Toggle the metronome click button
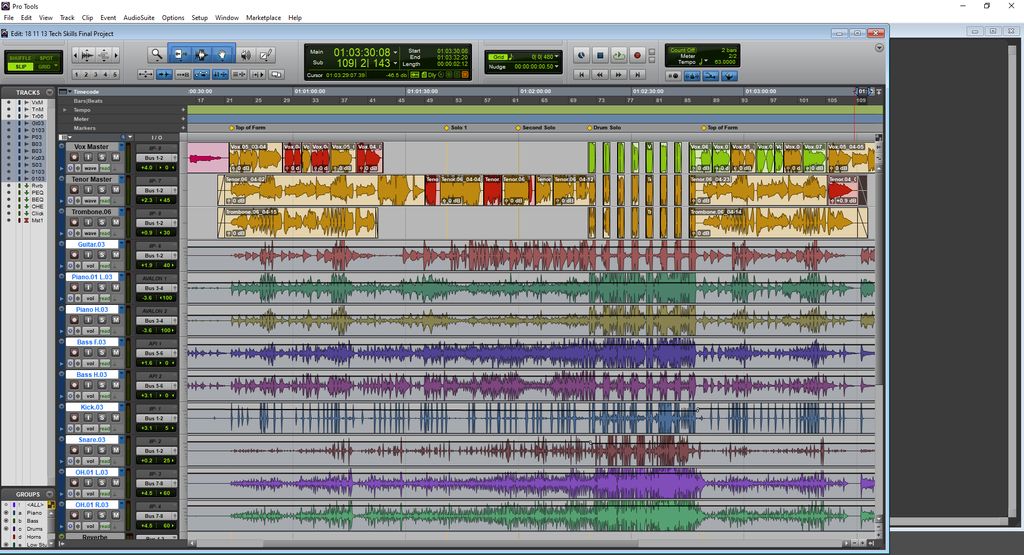Image resolution: width=1024 pixels, height=555 pixels. [x=692, y=76]
